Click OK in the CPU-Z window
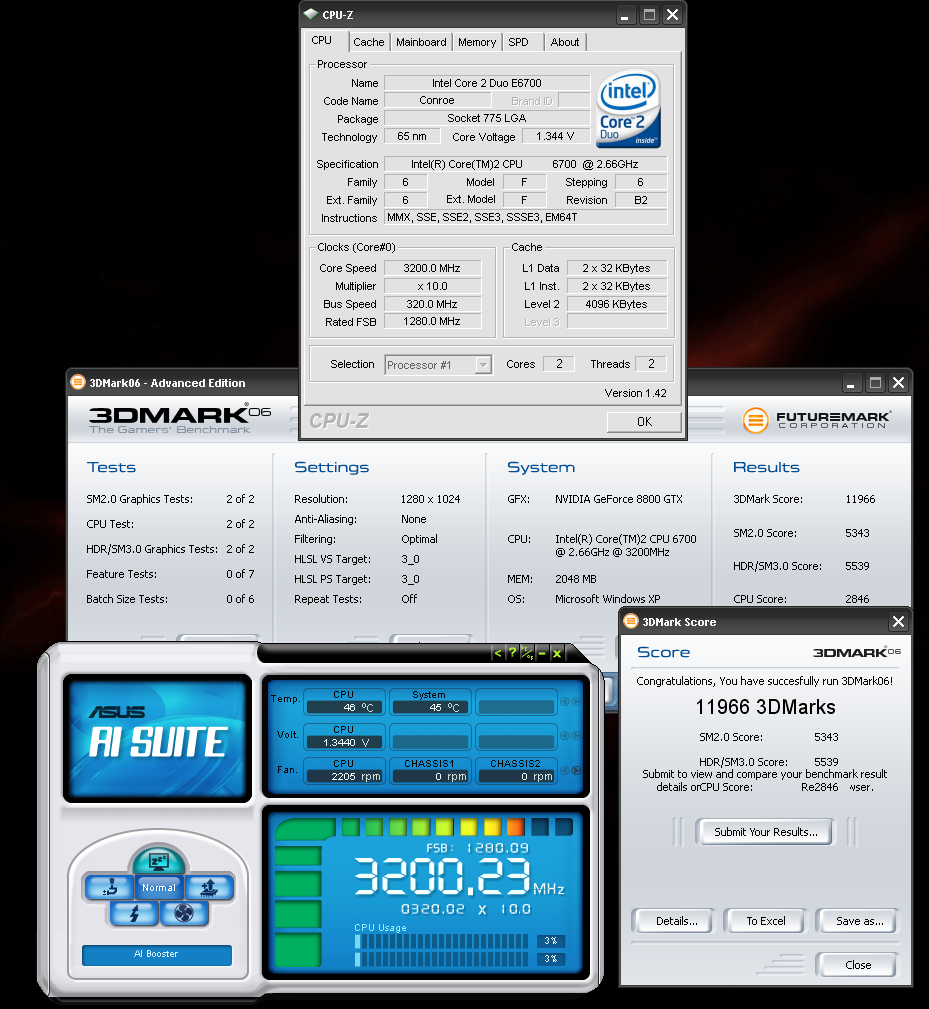The width and height of the screenshot is (929, 1009). pyautogui.click(x=644, y=421)
